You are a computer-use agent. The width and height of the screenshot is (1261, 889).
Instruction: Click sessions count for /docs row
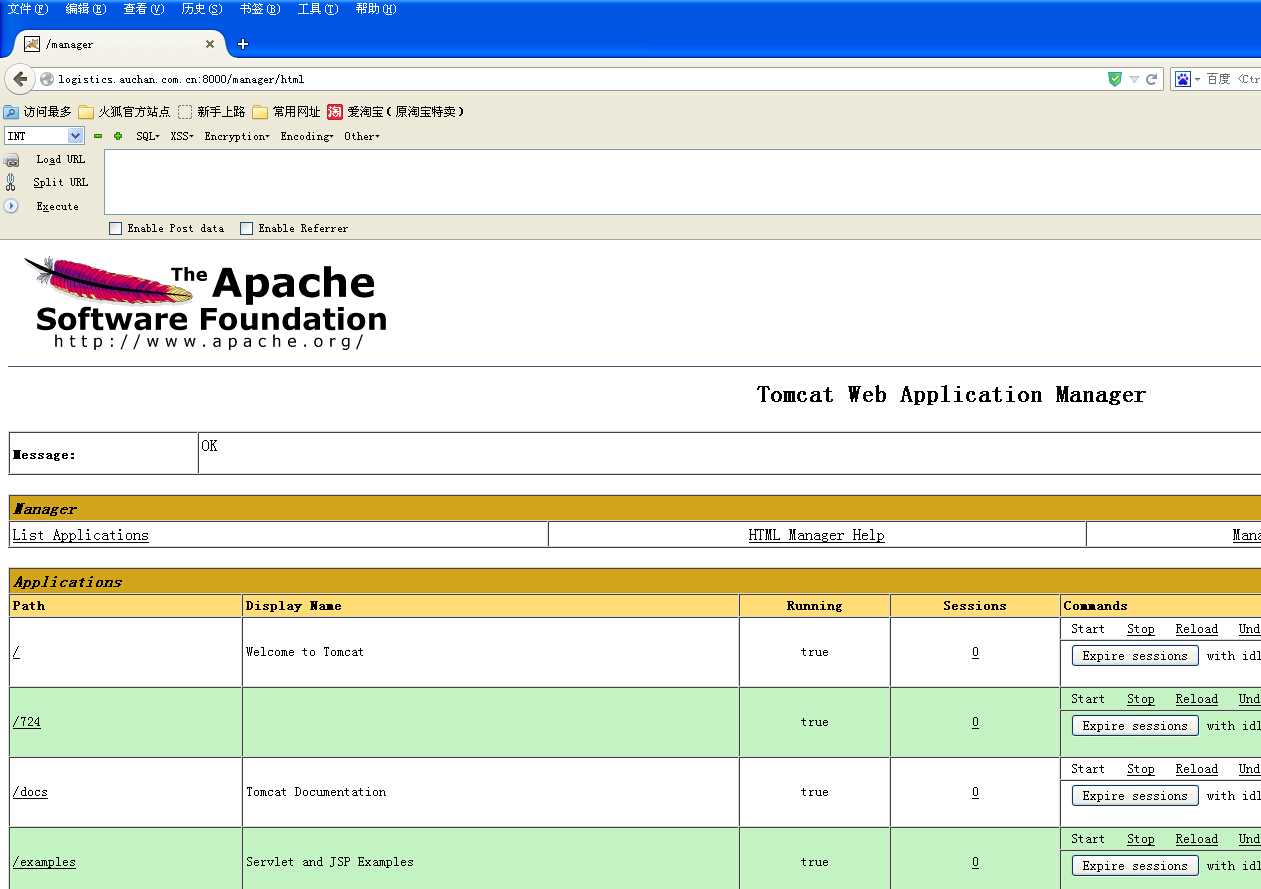click(x=975, y=792)
